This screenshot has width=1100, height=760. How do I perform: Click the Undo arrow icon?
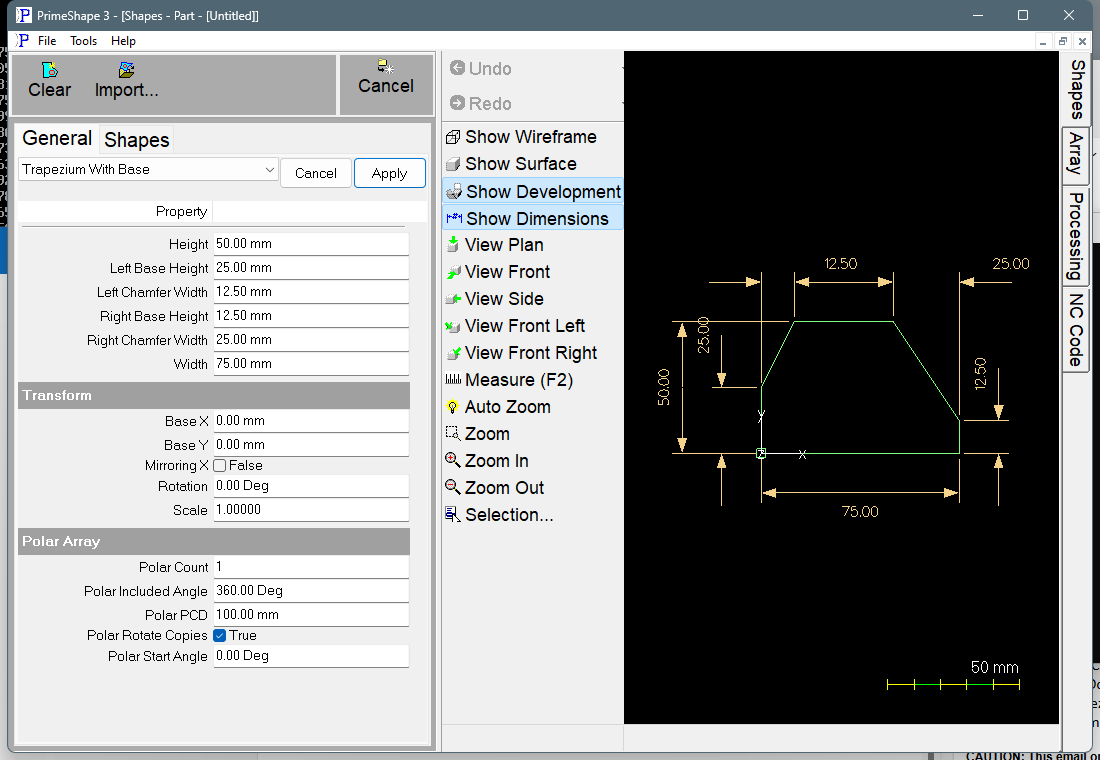pos(457,68)
